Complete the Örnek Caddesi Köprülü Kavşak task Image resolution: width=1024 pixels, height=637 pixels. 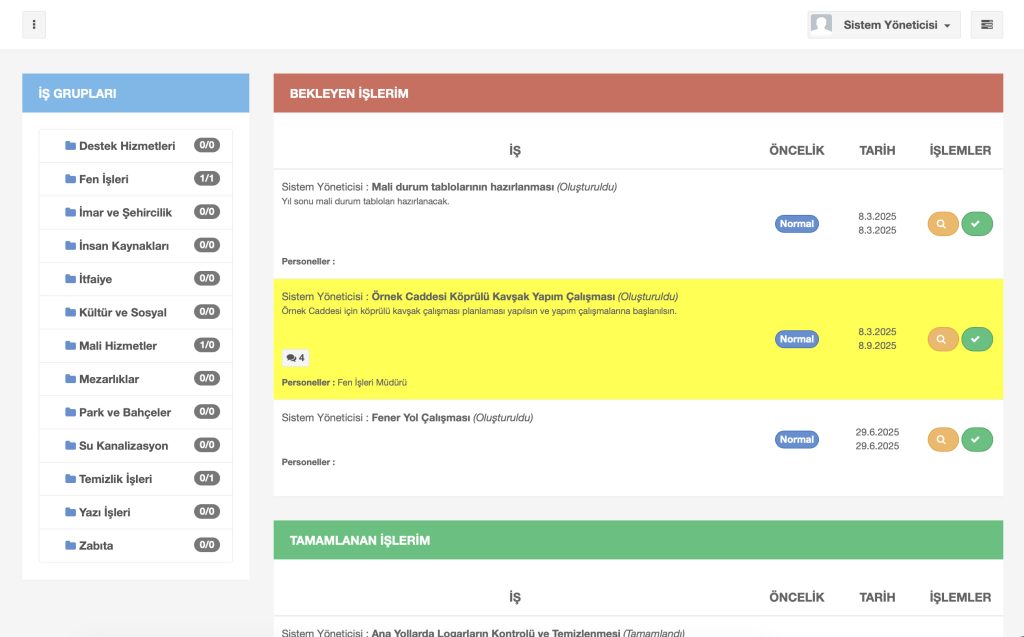tap(977, 339)
